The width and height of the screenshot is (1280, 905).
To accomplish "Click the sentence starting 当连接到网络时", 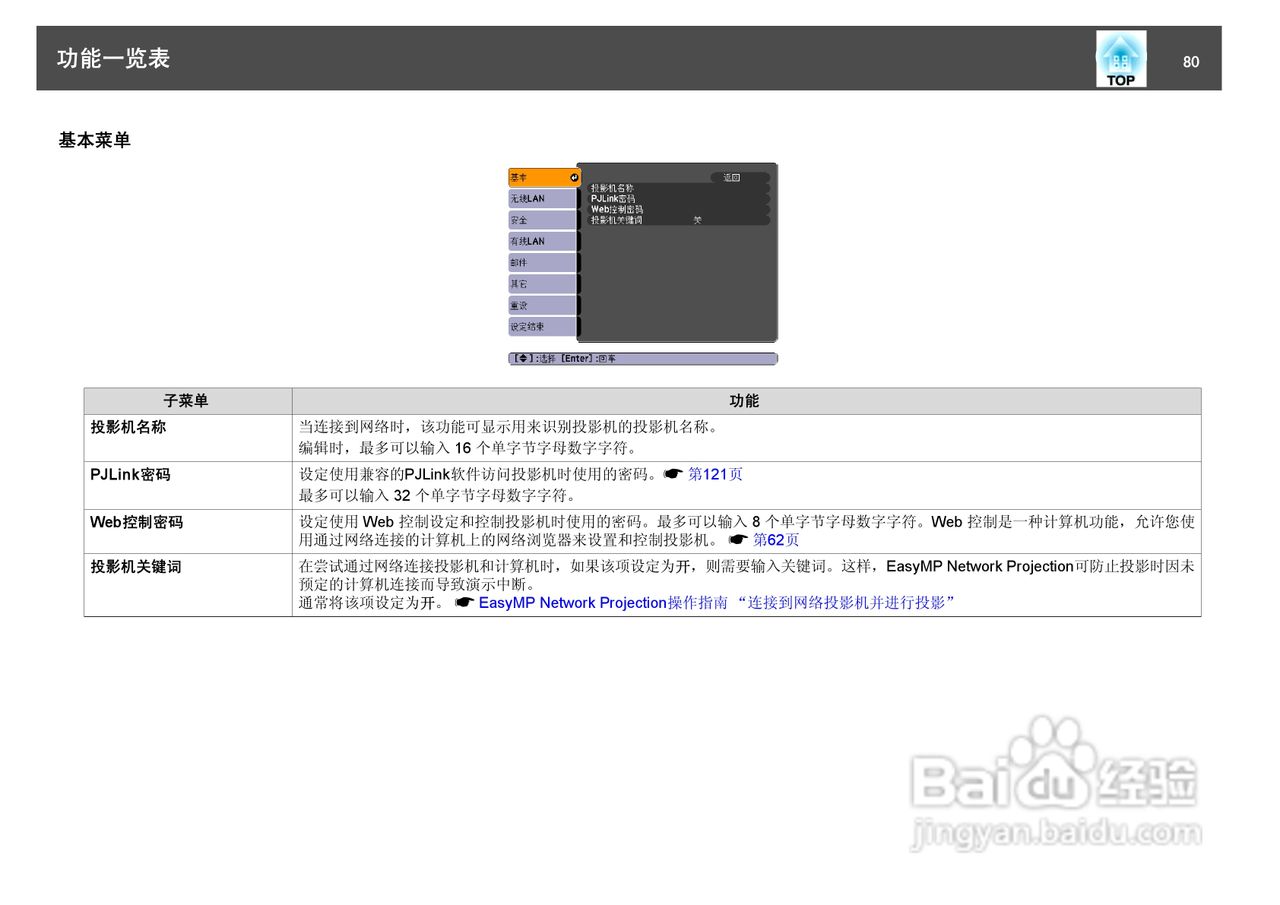I will pos(509,426).
